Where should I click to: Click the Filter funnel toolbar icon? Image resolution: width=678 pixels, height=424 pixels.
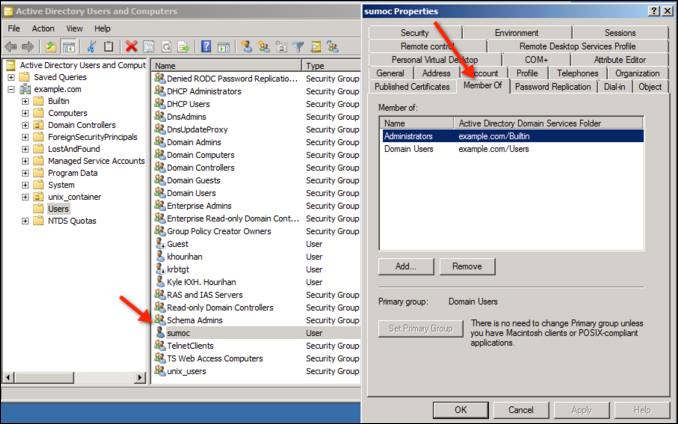coord(298,46)
